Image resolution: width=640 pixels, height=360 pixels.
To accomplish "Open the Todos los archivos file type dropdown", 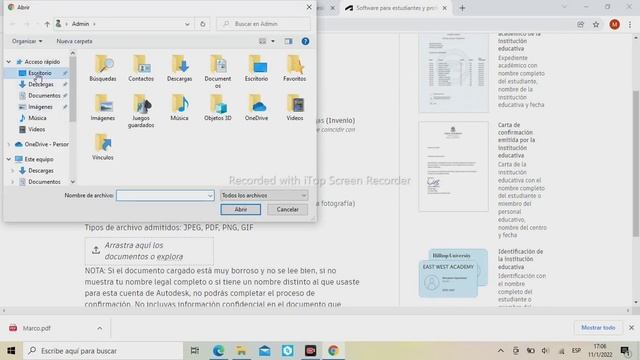I will [x=264, y=196].
